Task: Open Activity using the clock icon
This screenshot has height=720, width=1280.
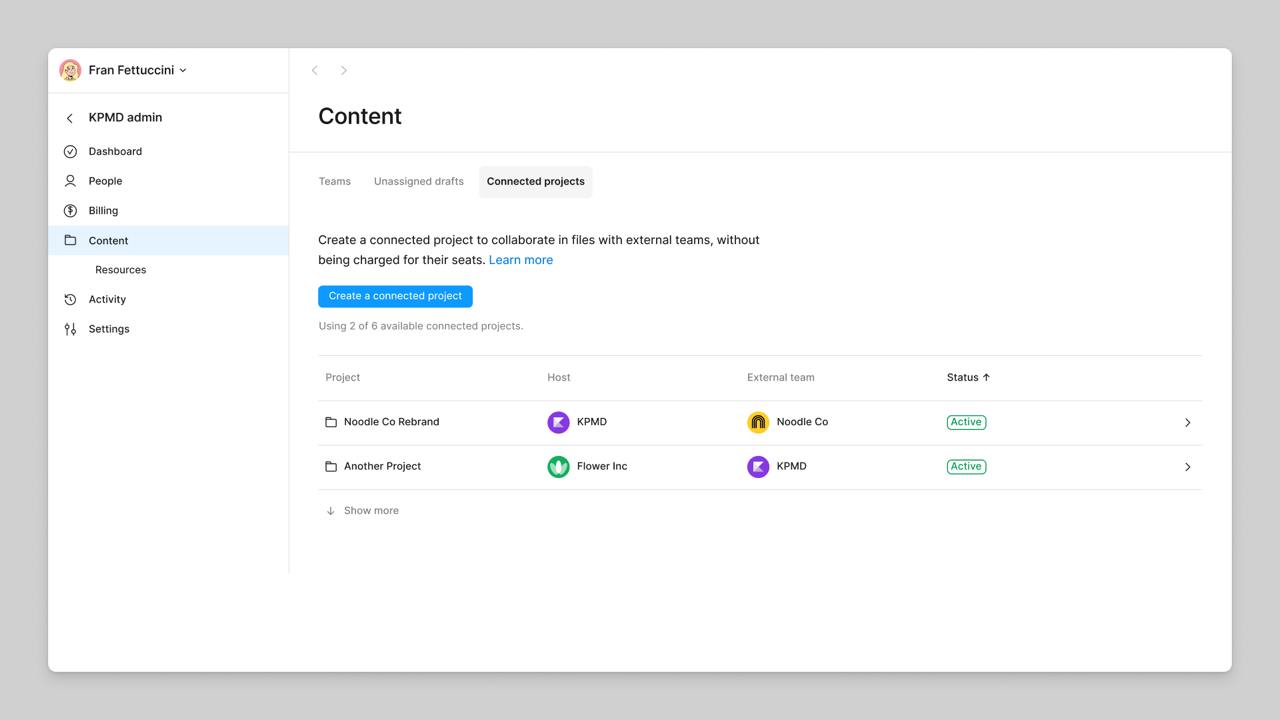Action: [x=69, y=299]
